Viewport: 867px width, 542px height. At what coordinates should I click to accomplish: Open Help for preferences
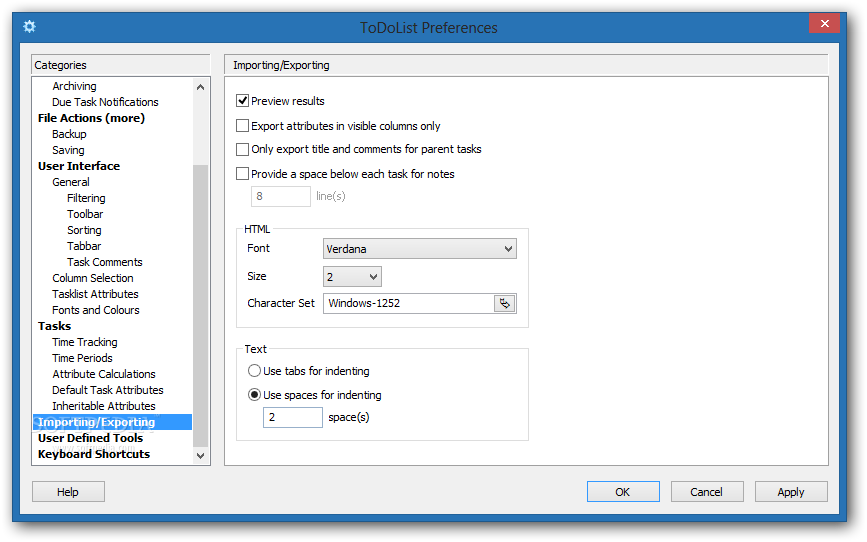click(x=68, y=492)
